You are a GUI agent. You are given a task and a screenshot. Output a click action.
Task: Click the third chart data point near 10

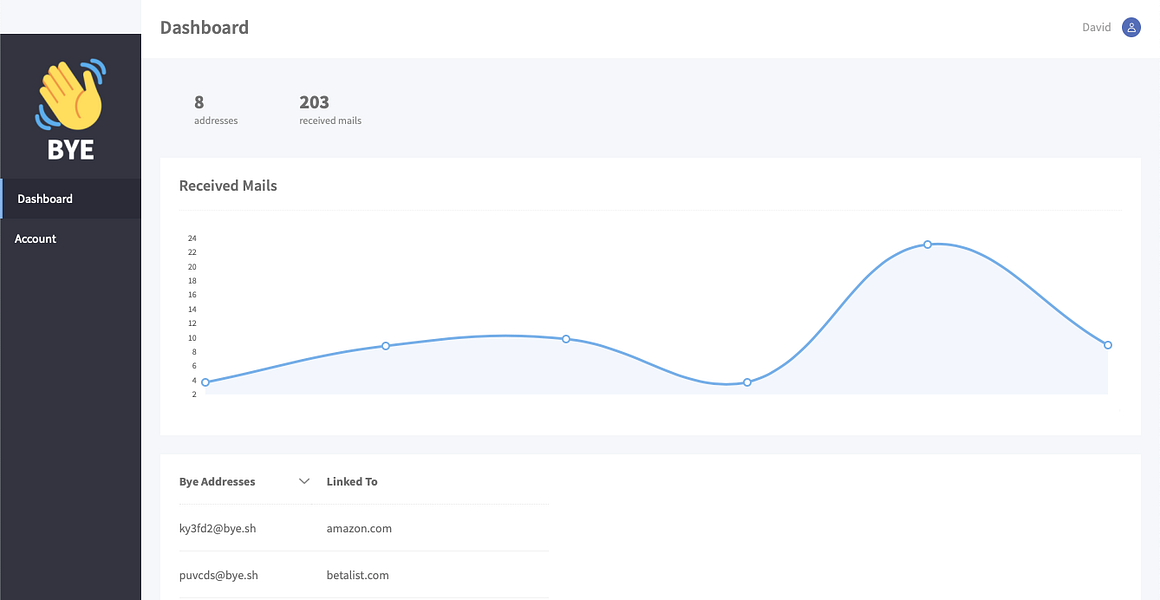coord(566,339)
